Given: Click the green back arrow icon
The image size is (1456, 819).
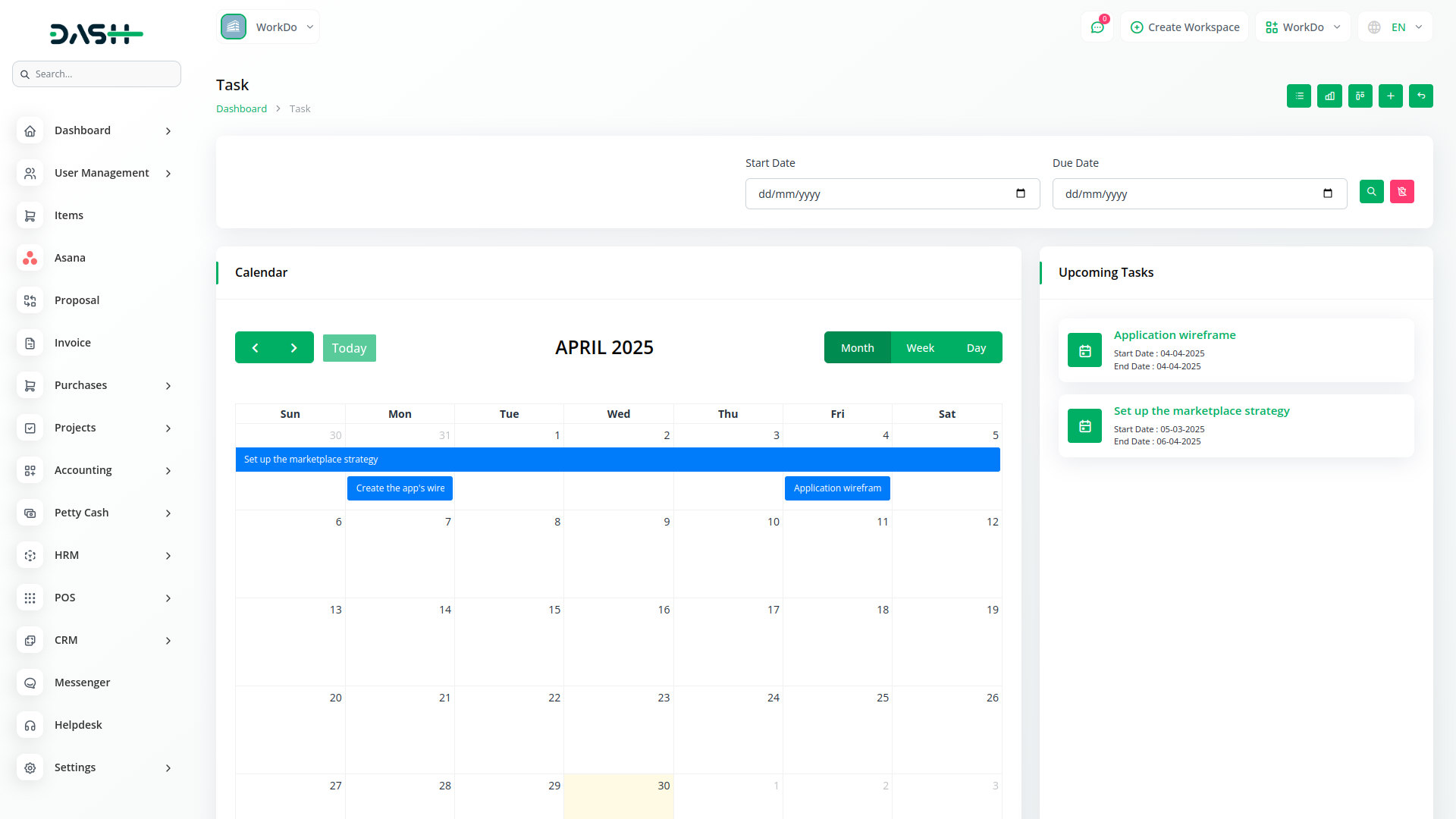Looking at the screenshot, I should pyautogui.click(x=1421, y=96).
